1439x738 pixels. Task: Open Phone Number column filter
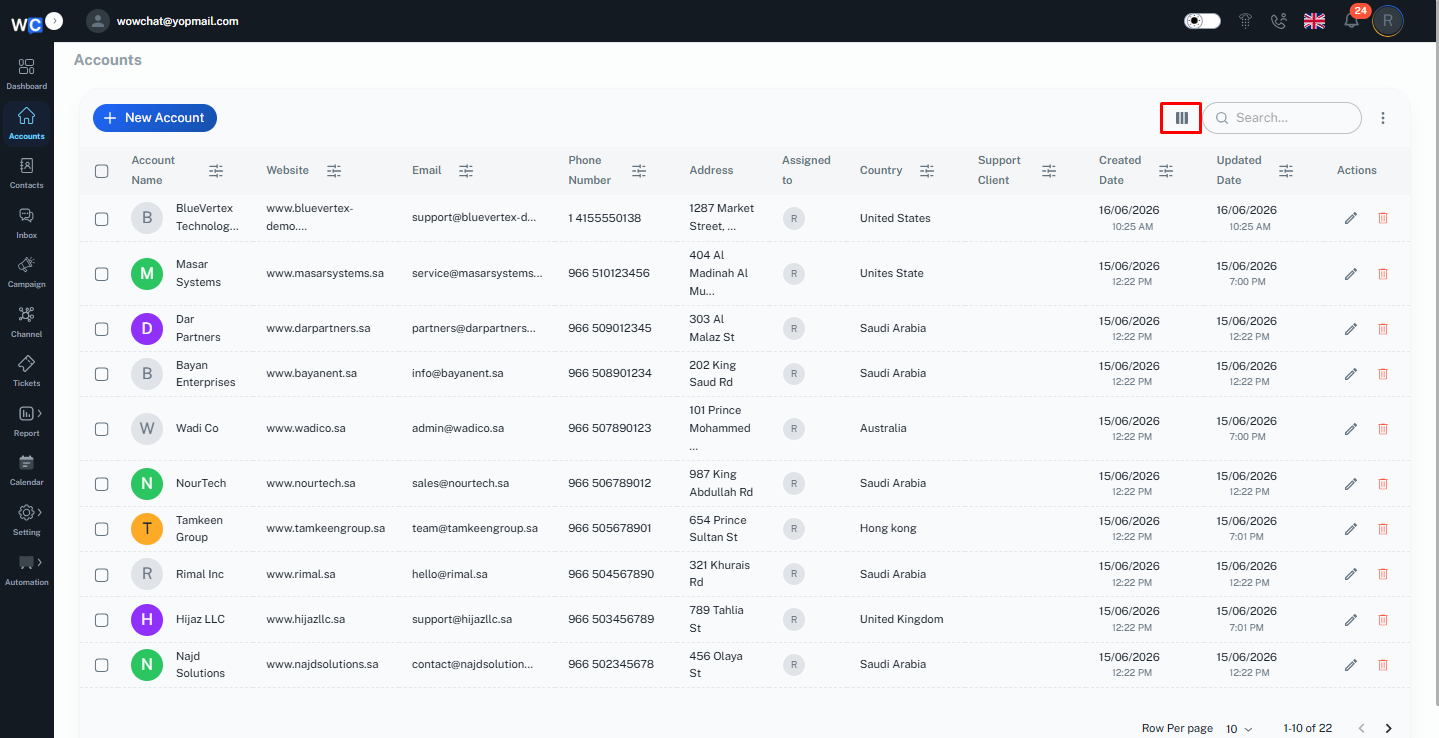coord(639,171)
